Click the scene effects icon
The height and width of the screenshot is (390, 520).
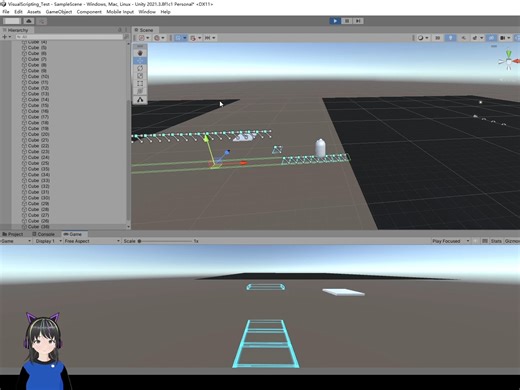pos(475,38)
